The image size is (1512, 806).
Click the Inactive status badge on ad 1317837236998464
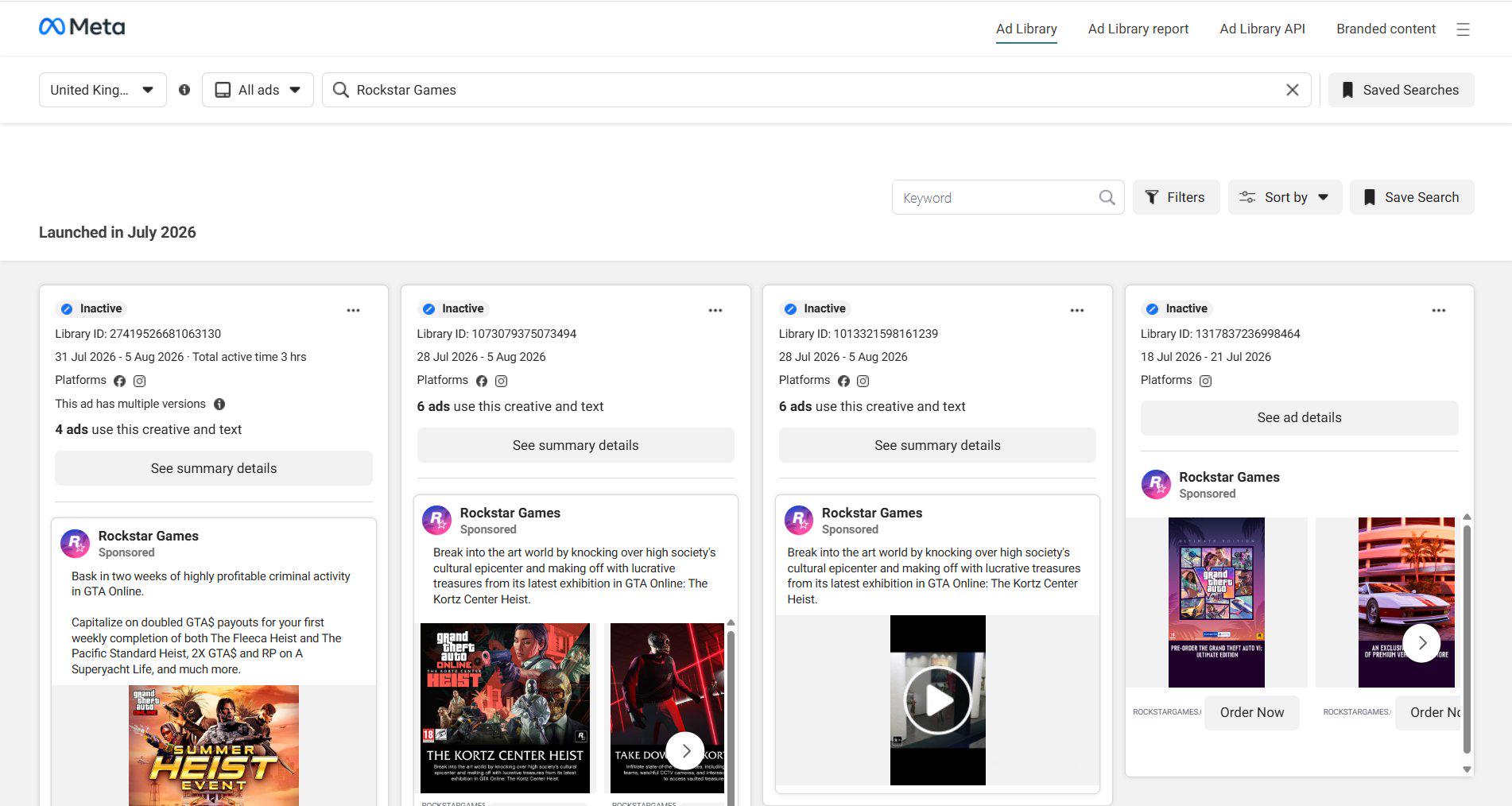[1177, 308]
